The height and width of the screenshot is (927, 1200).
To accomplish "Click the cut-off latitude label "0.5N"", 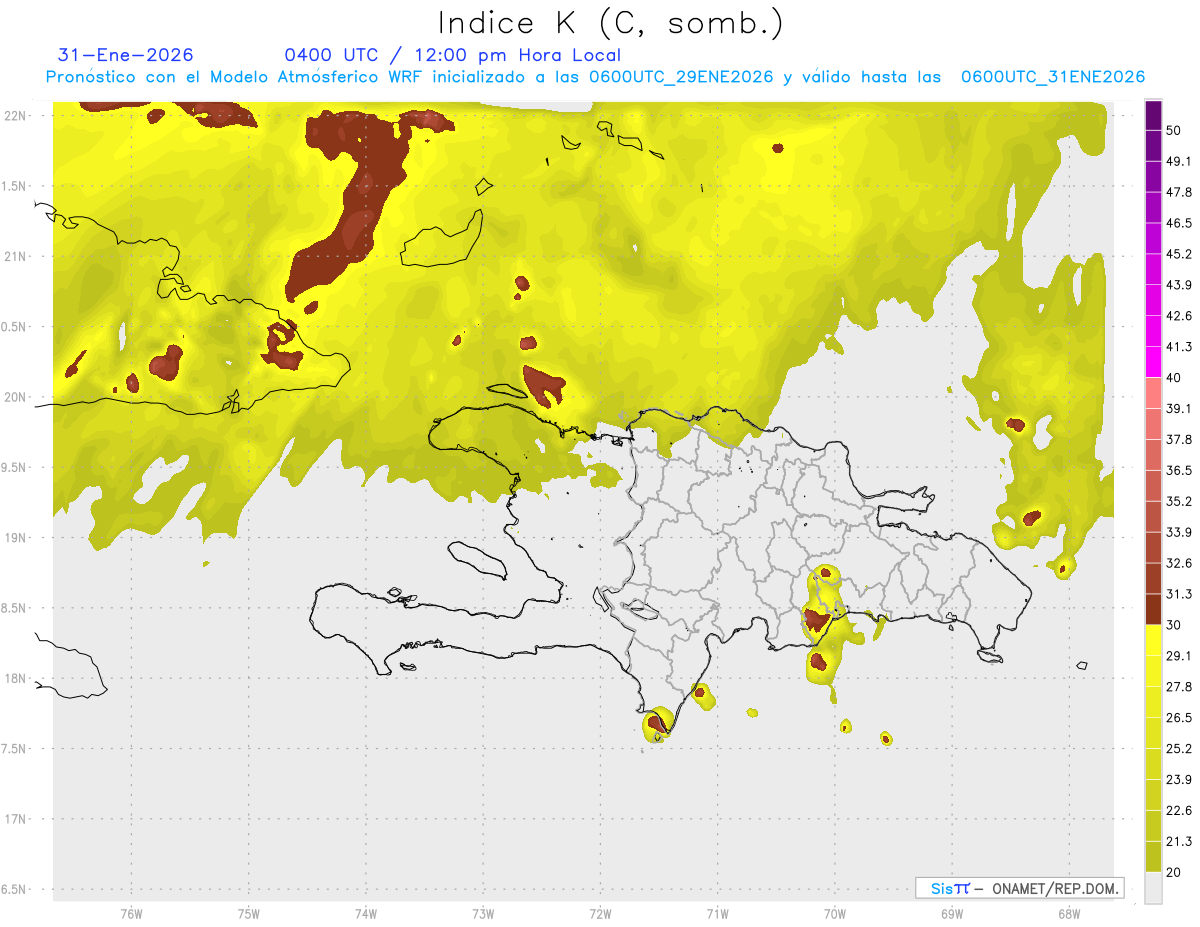I will tap(14, 327).
